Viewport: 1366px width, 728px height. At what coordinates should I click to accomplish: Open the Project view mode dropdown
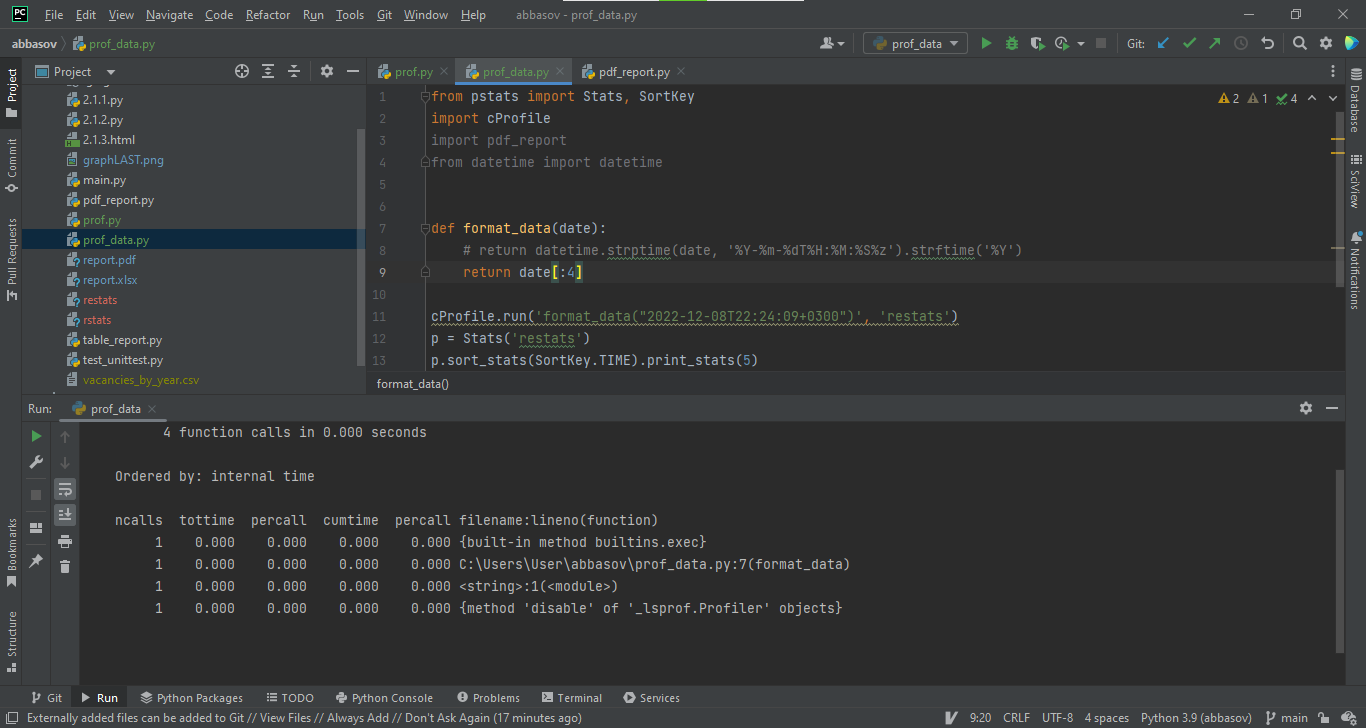click(110, 71)
